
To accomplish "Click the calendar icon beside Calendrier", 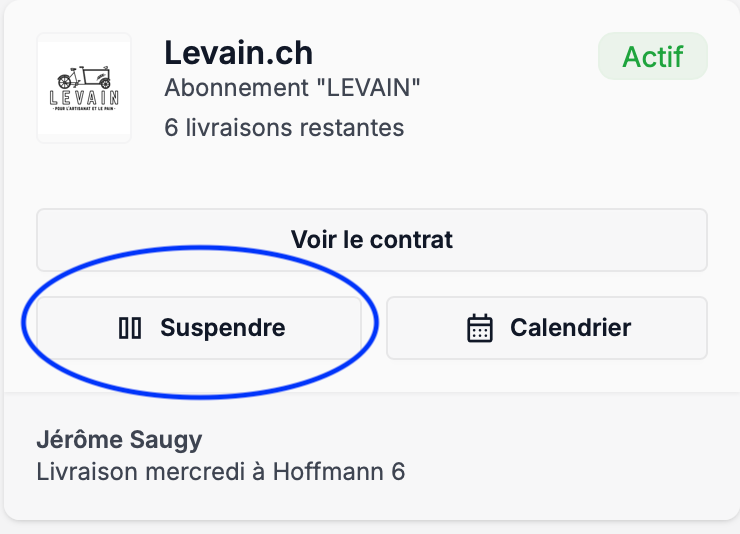I will (x=480, y=328).
